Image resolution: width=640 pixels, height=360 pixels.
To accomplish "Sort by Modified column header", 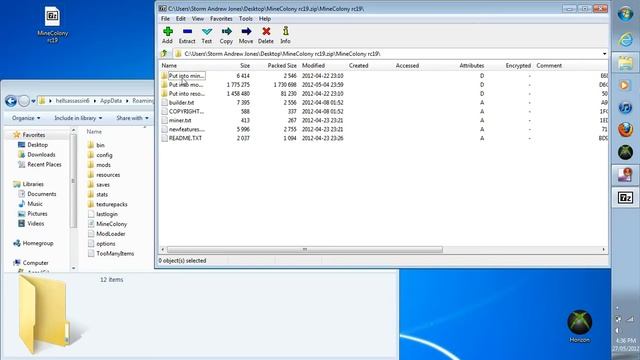I will point(313,65).
